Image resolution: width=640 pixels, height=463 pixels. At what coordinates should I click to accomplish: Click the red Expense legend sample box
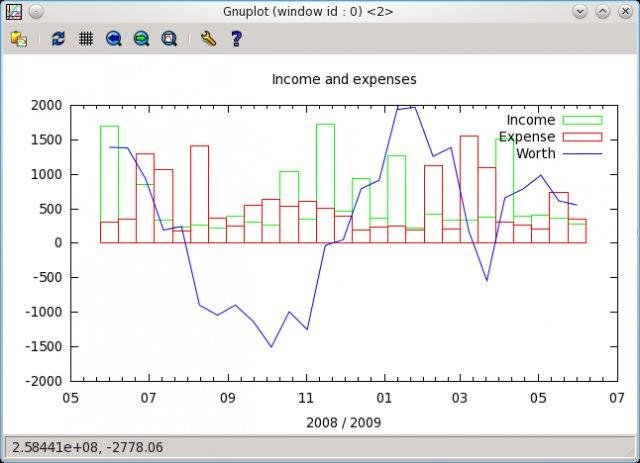pyautogui.click(x=582, y=137)
